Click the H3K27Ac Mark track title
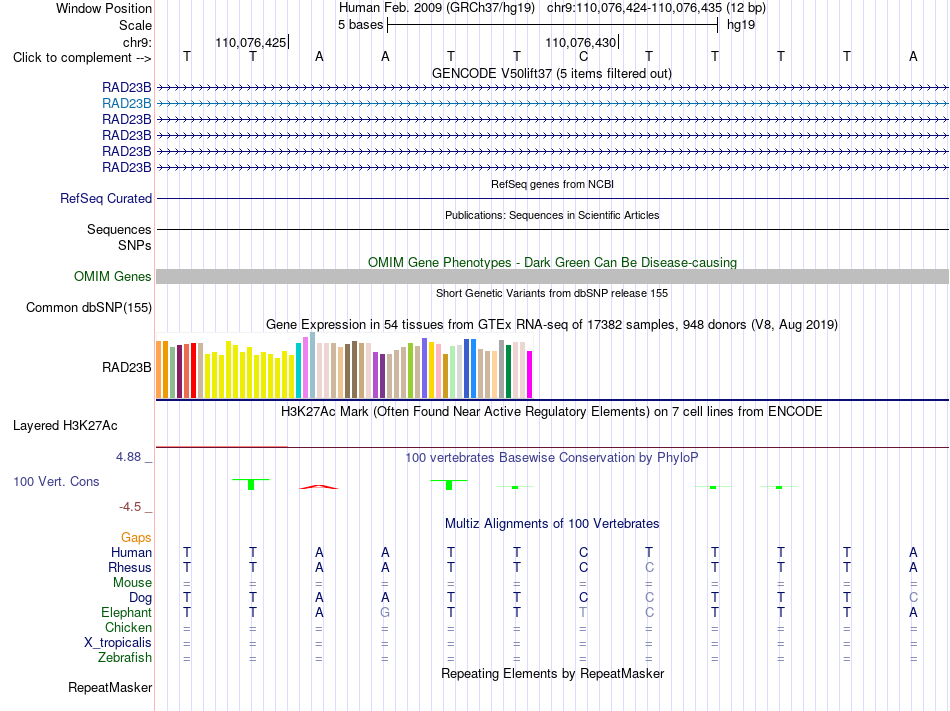This screenshot has width=950, height=711. (x=551, y=412)
